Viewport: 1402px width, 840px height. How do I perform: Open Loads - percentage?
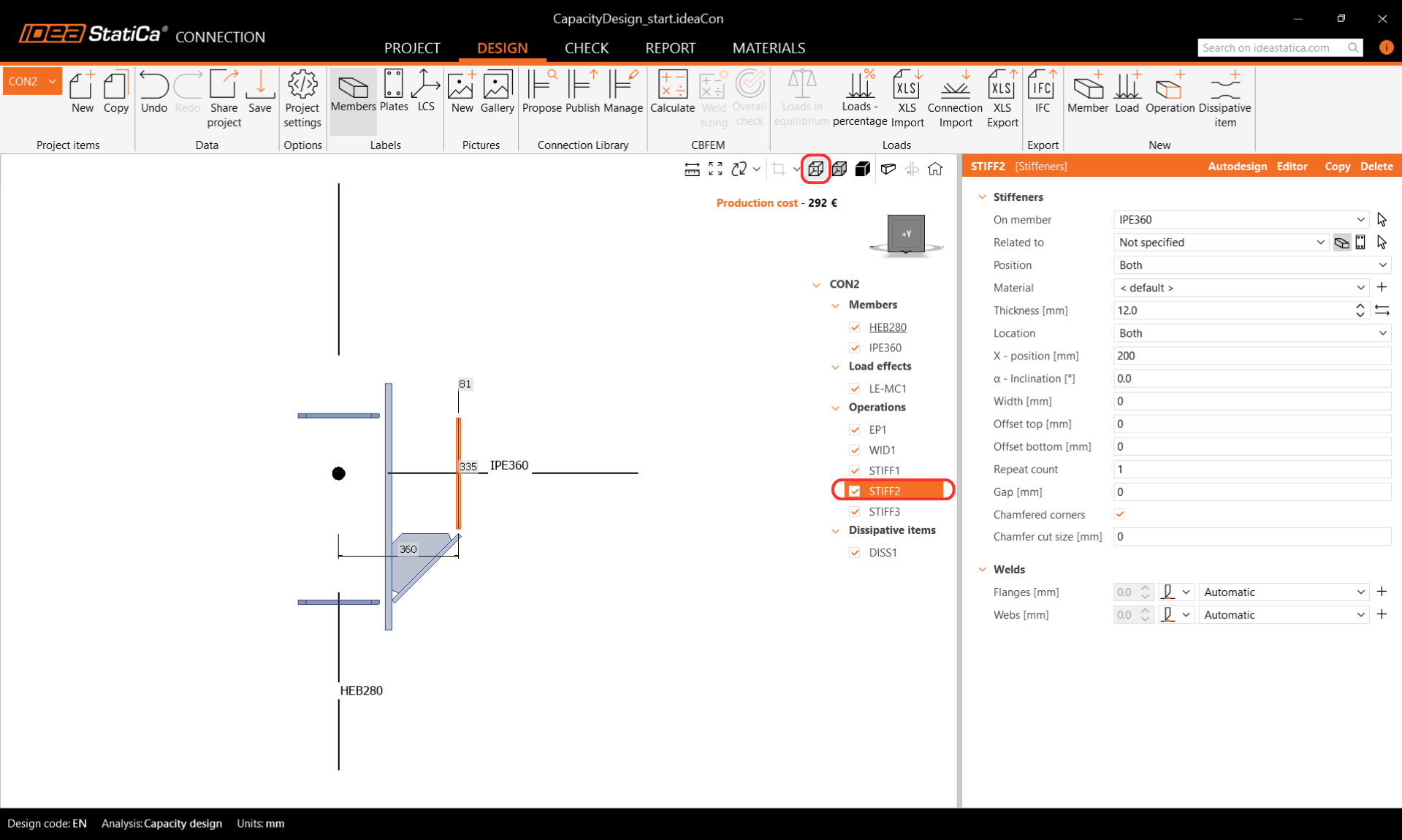(859, 99)
